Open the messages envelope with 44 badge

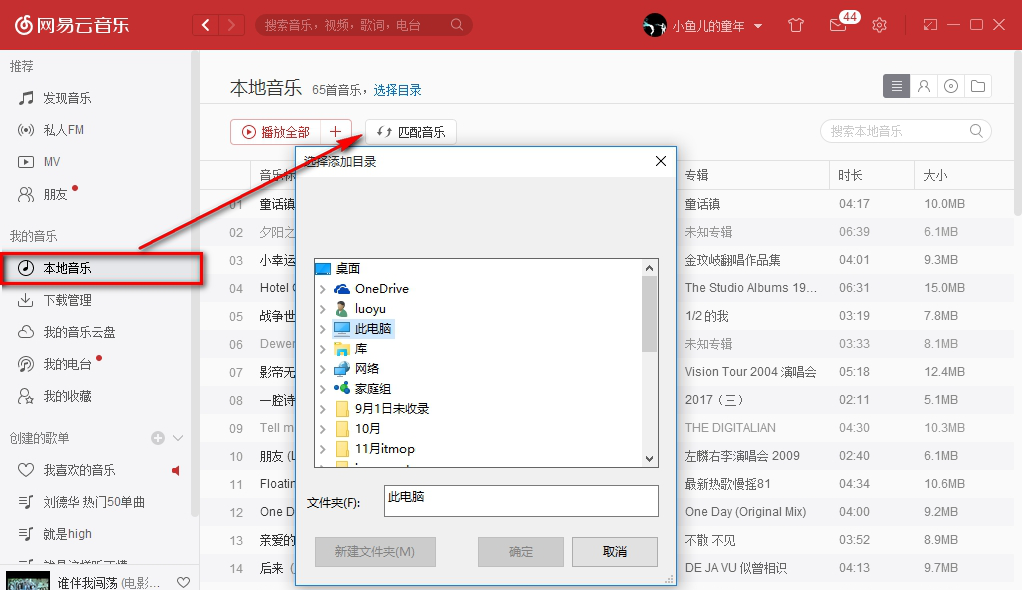838,25
